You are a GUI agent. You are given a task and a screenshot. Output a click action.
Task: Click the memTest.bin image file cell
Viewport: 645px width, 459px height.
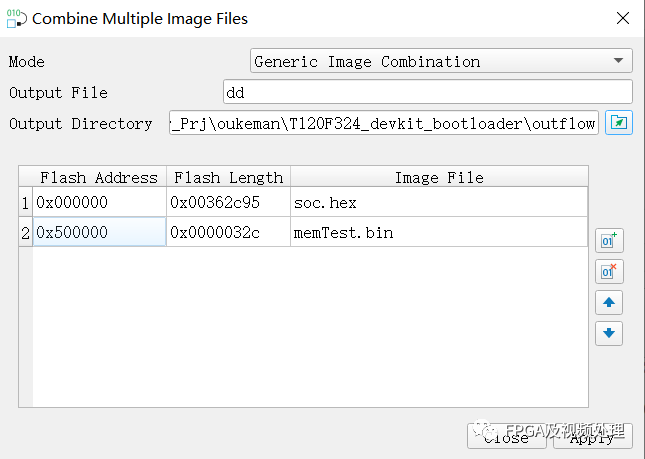pos(438,232)
